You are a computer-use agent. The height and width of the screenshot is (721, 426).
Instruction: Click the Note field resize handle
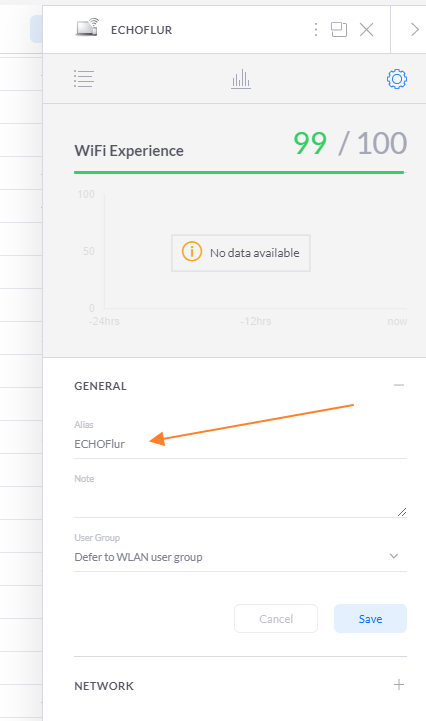coord(402,512)
